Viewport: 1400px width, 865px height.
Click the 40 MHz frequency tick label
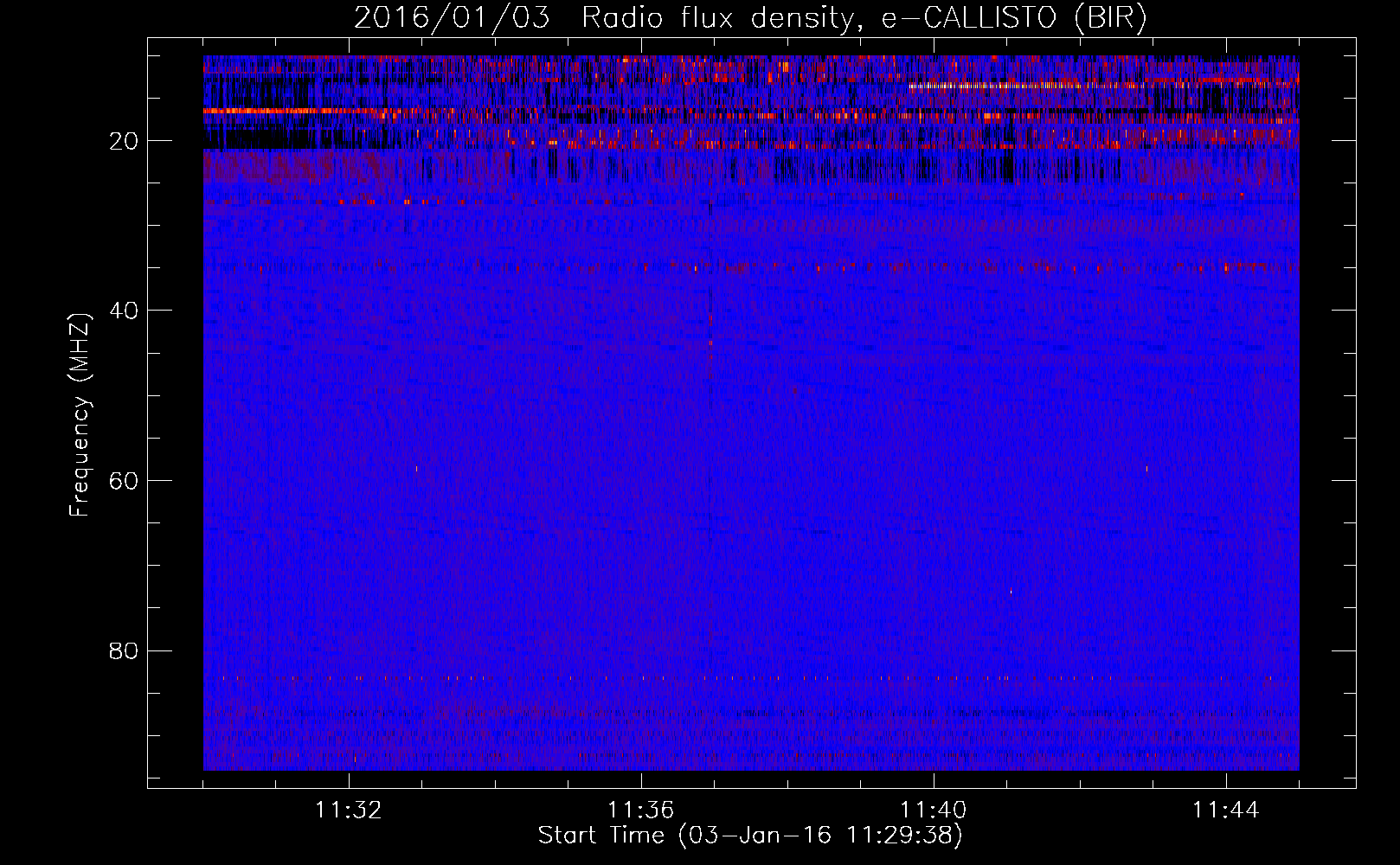(124, 311)
